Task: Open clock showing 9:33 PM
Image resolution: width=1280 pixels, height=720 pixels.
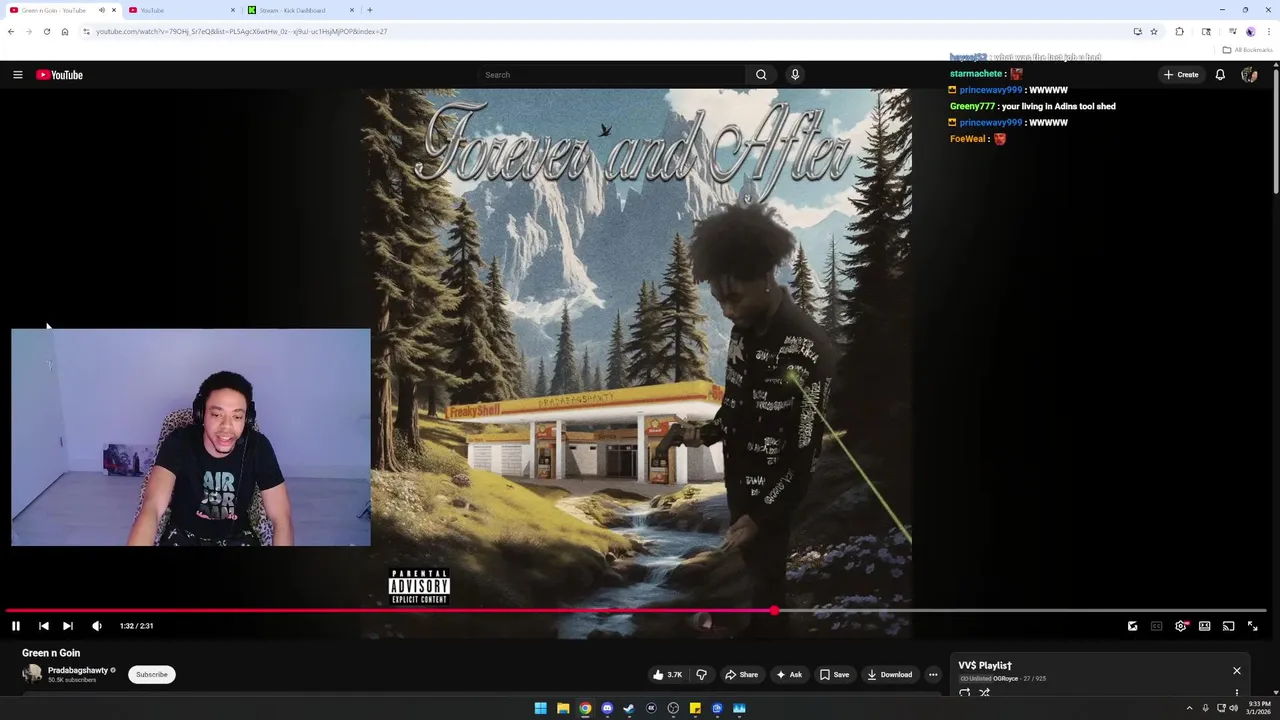Action: coord(1257,708)
